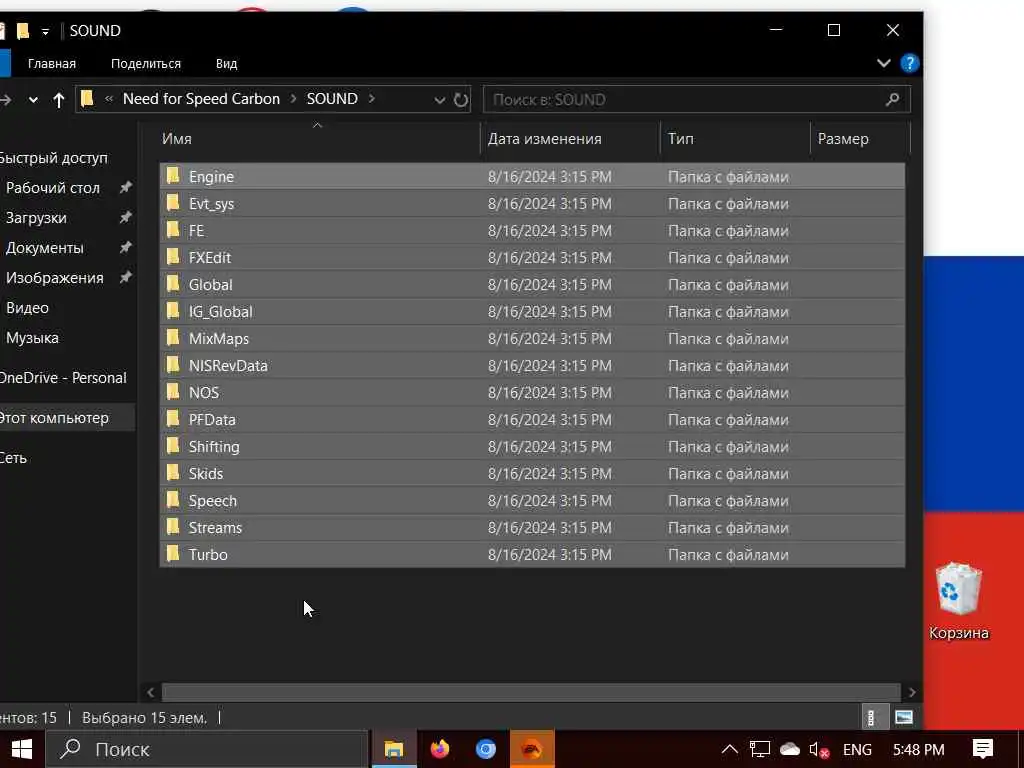Sort by the Размер column header
Image resolution: width=1024 pixels, height=768 pixels.
[x=859, y=138]
